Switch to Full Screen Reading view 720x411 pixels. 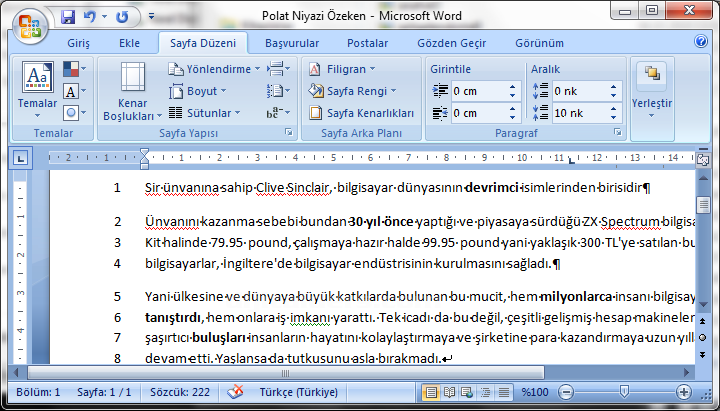pyautogui.click(x=449, y=392)
